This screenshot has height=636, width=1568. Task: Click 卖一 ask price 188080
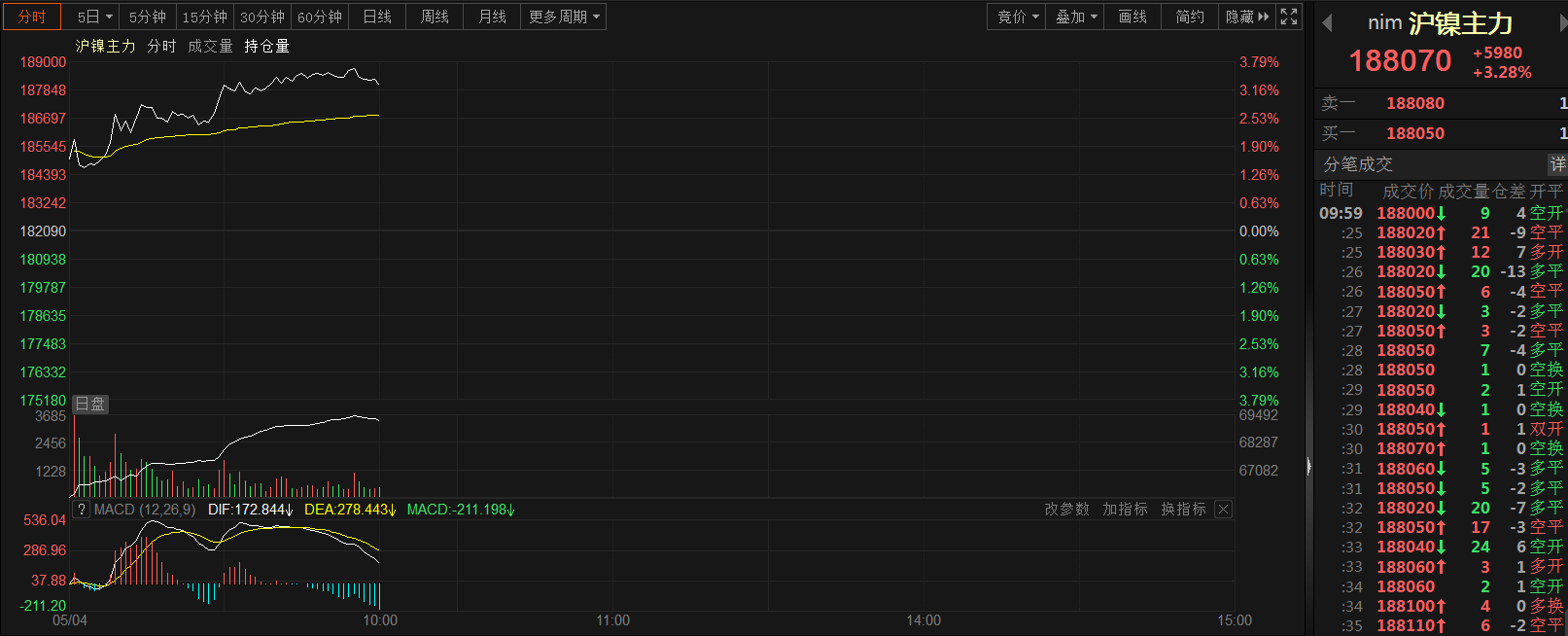pyautogui.click(x=1415, y=103)
